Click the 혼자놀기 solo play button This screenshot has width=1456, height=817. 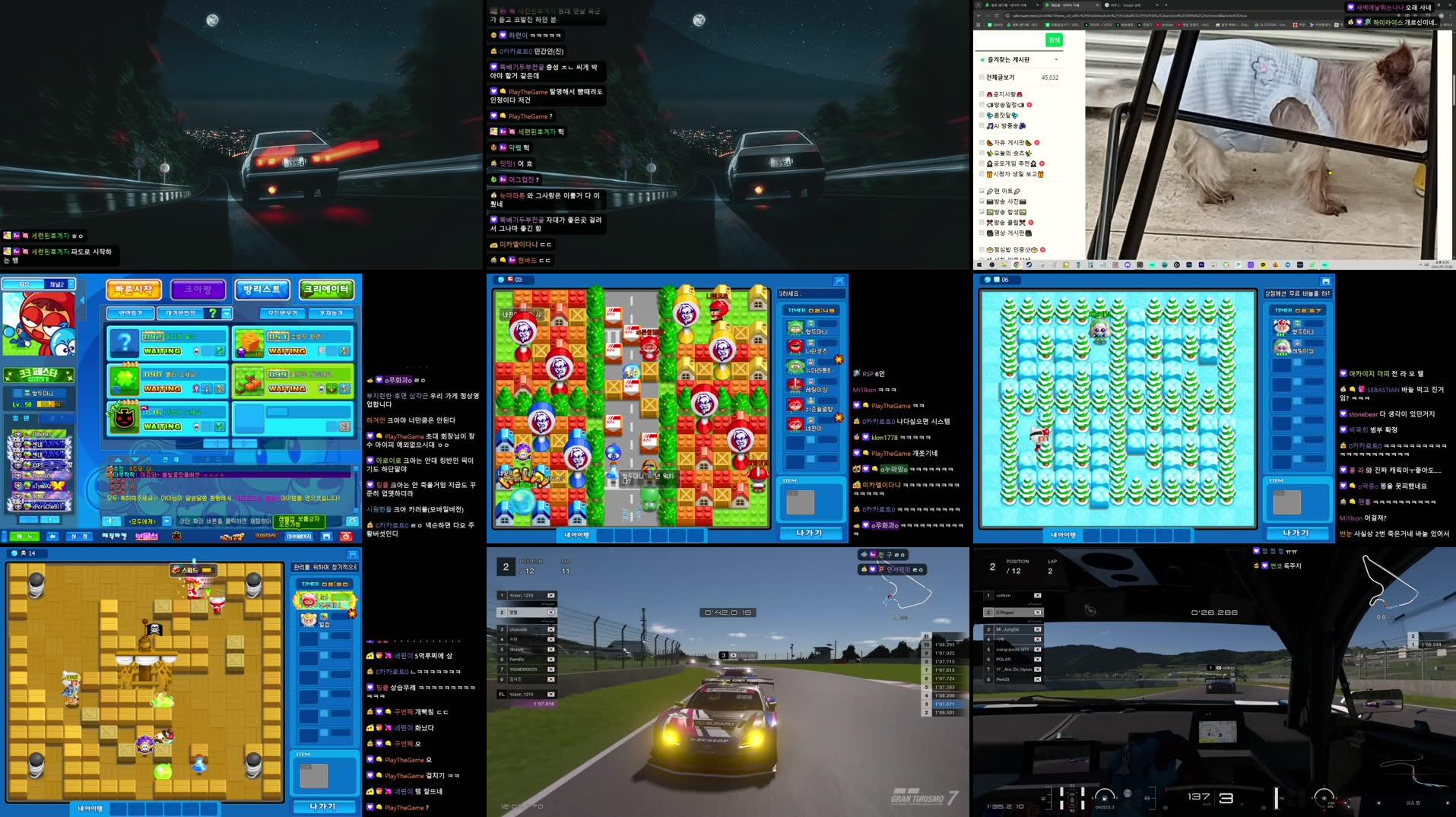(331, 313)
